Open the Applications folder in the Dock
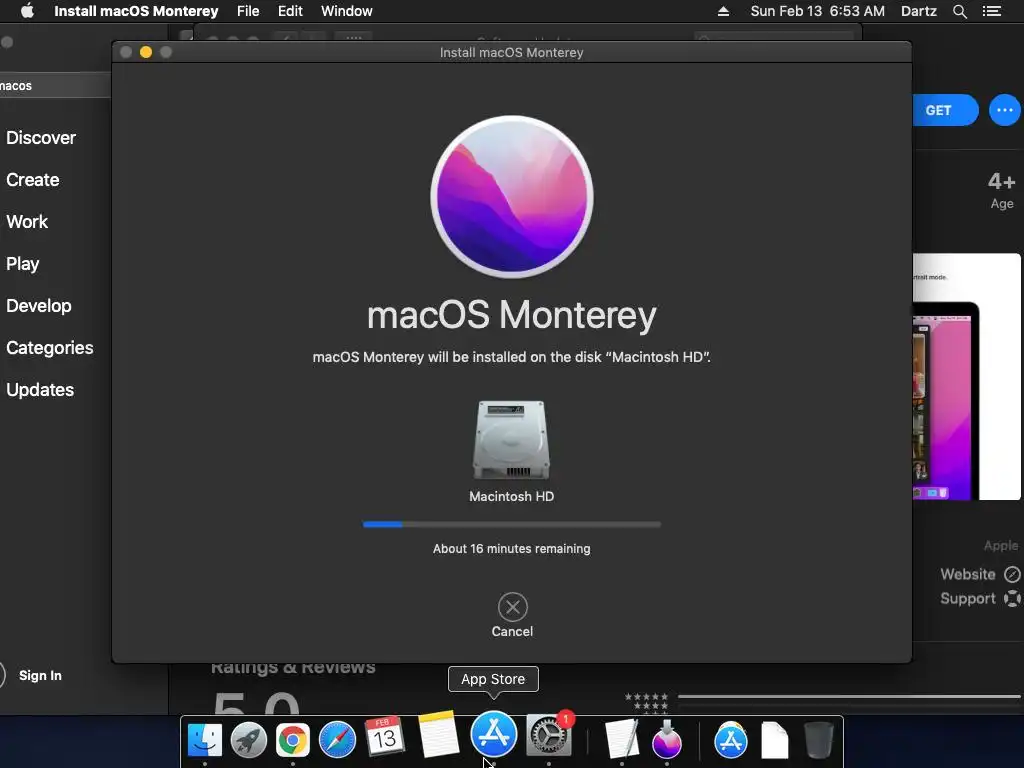1024x768 pixels. click(x=730, y=740)
